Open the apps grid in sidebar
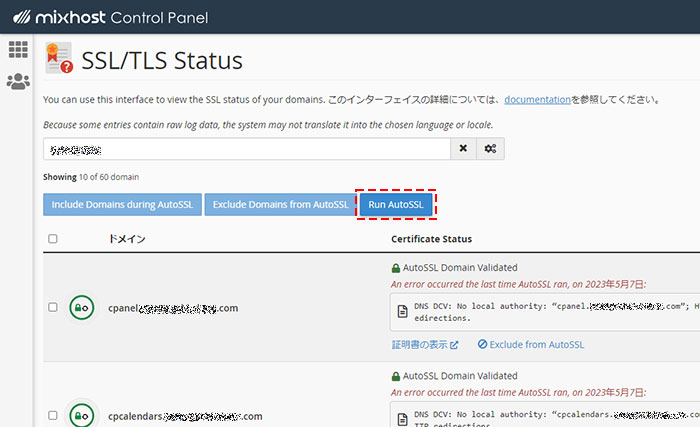The image size is (700, 427). pyautogui.click(x=18, y=49)
